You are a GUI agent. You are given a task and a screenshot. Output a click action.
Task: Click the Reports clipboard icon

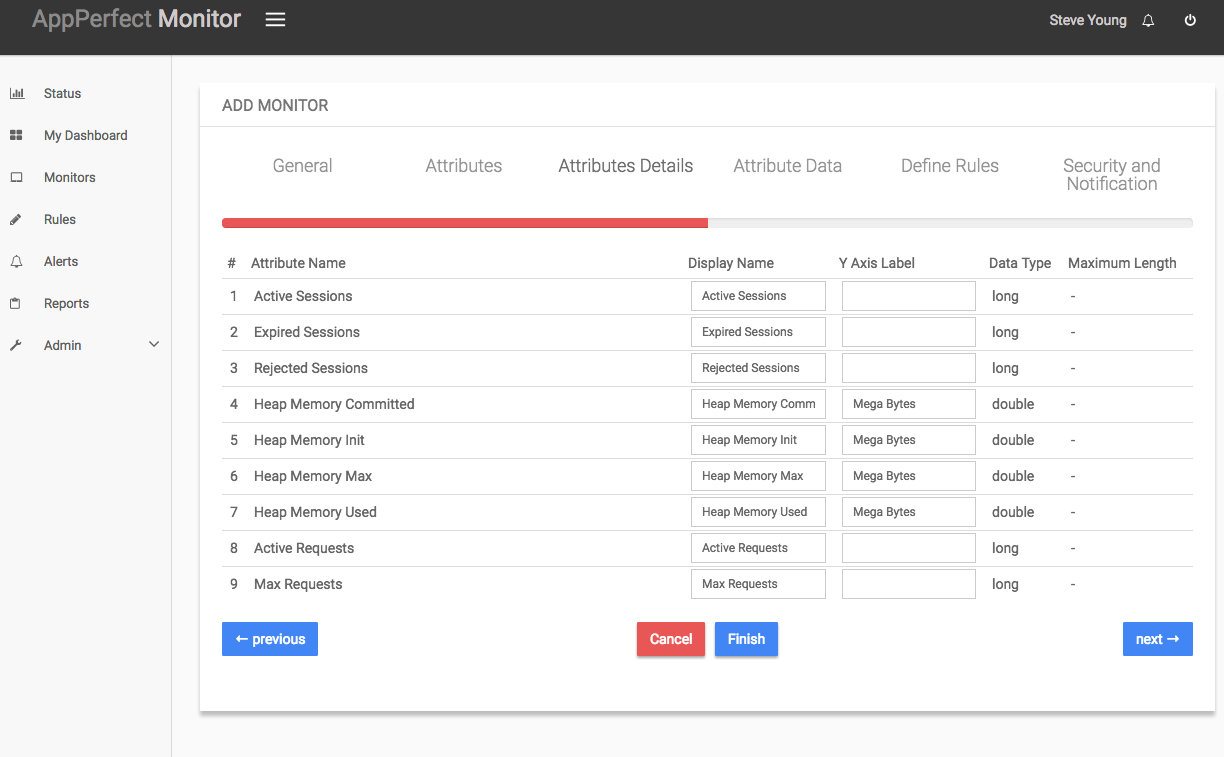point(16,303)
